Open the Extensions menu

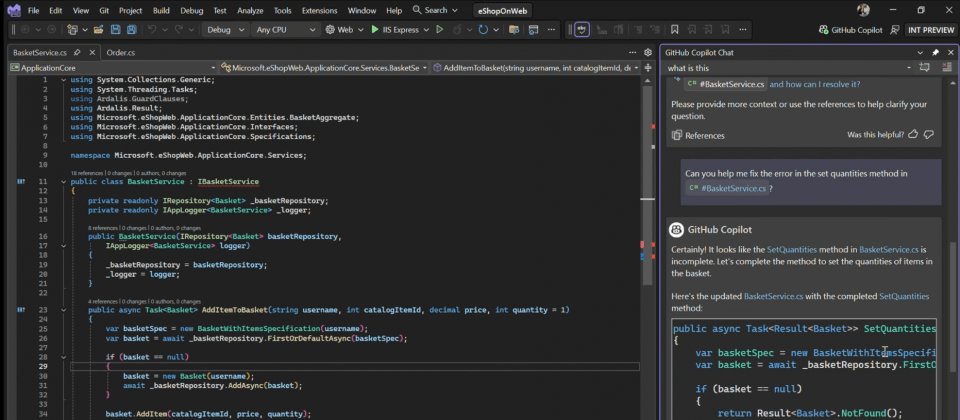tap(320, 10)
